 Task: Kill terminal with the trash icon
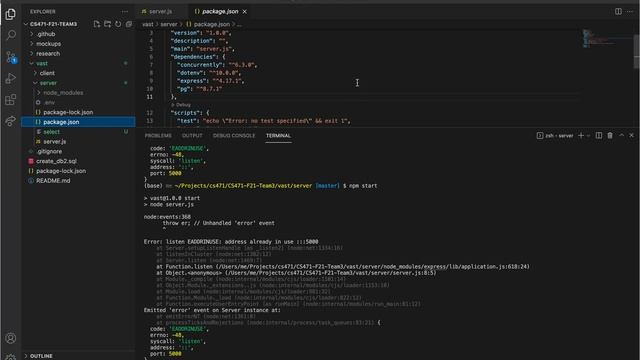pos(610,136)
